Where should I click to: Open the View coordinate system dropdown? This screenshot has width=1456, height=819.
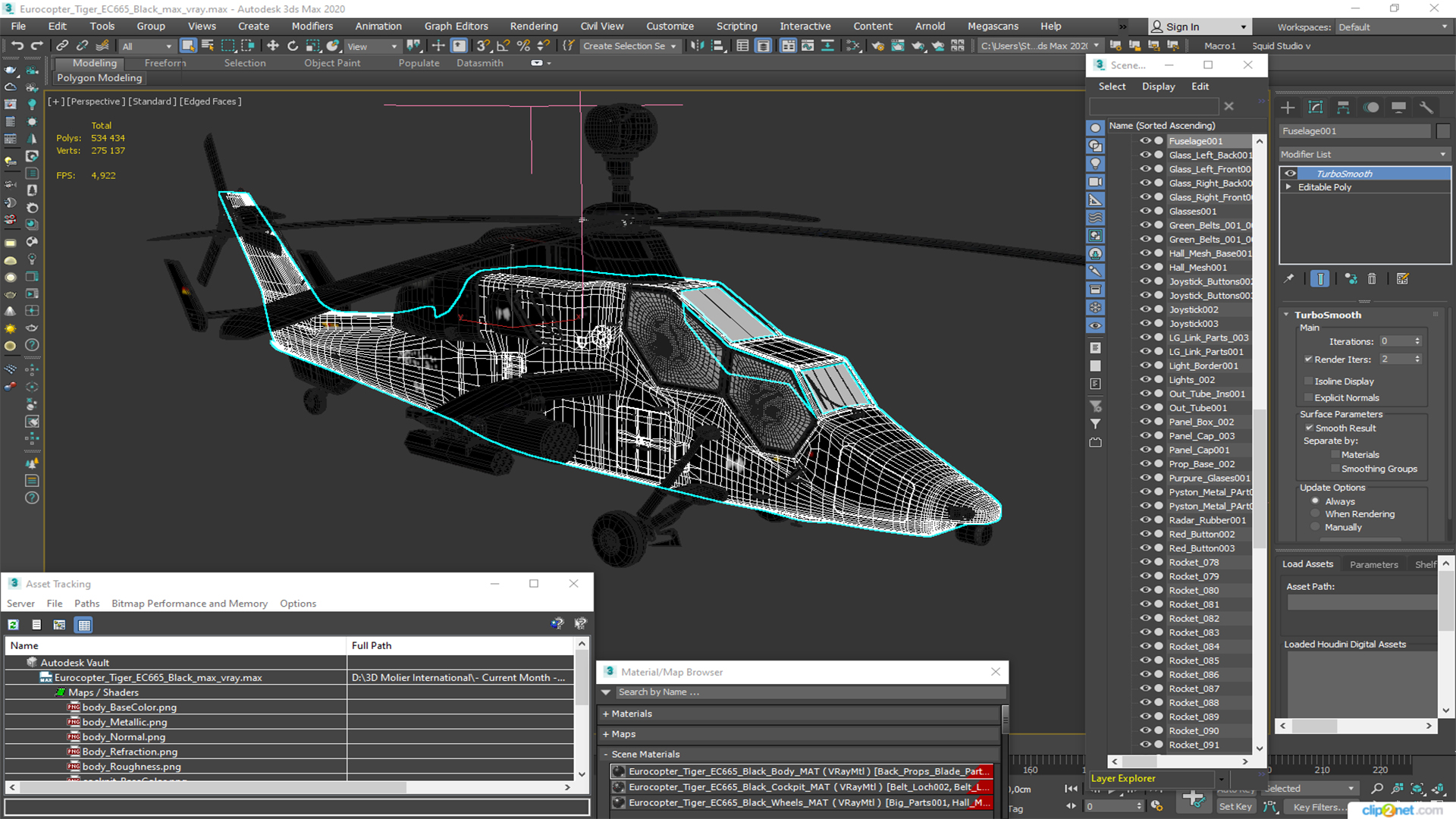(372, 46)
